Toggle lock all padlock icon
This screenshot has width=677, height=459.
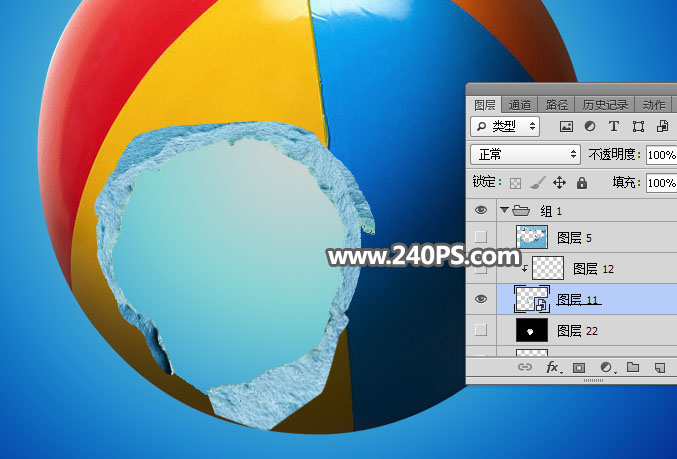pos(582,183)
